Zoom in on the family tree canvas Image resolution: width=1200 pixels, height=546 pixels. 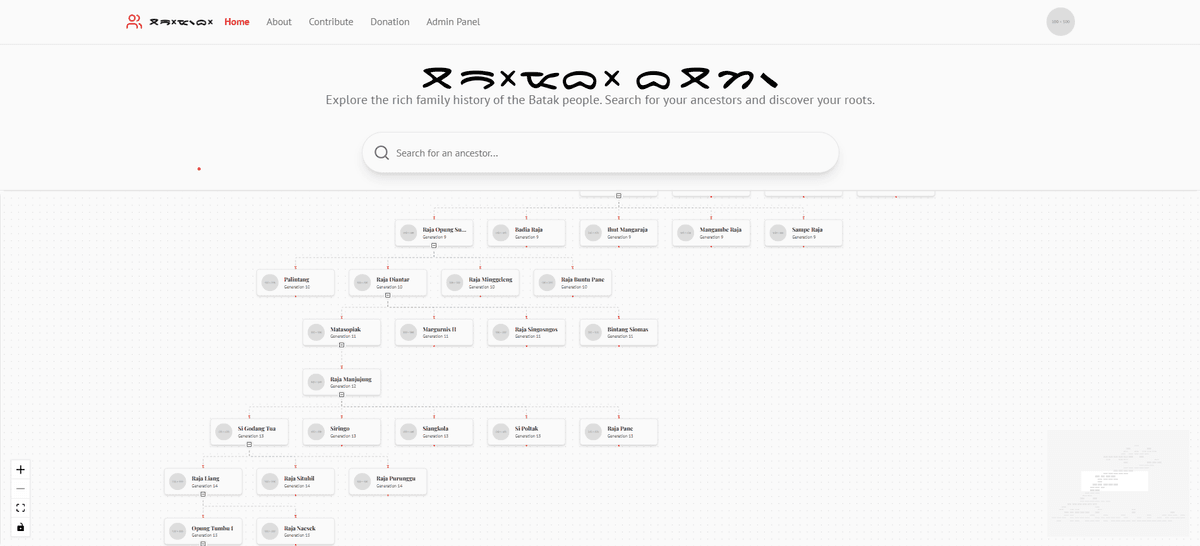(x=20, y=469)
